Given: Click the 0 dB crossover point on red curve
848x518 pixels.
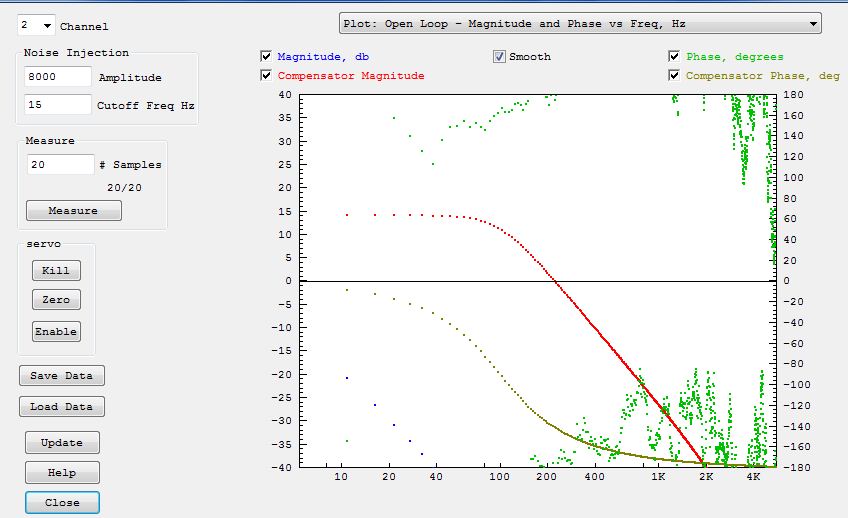Looking at the screenshot, I should point(558,281).
